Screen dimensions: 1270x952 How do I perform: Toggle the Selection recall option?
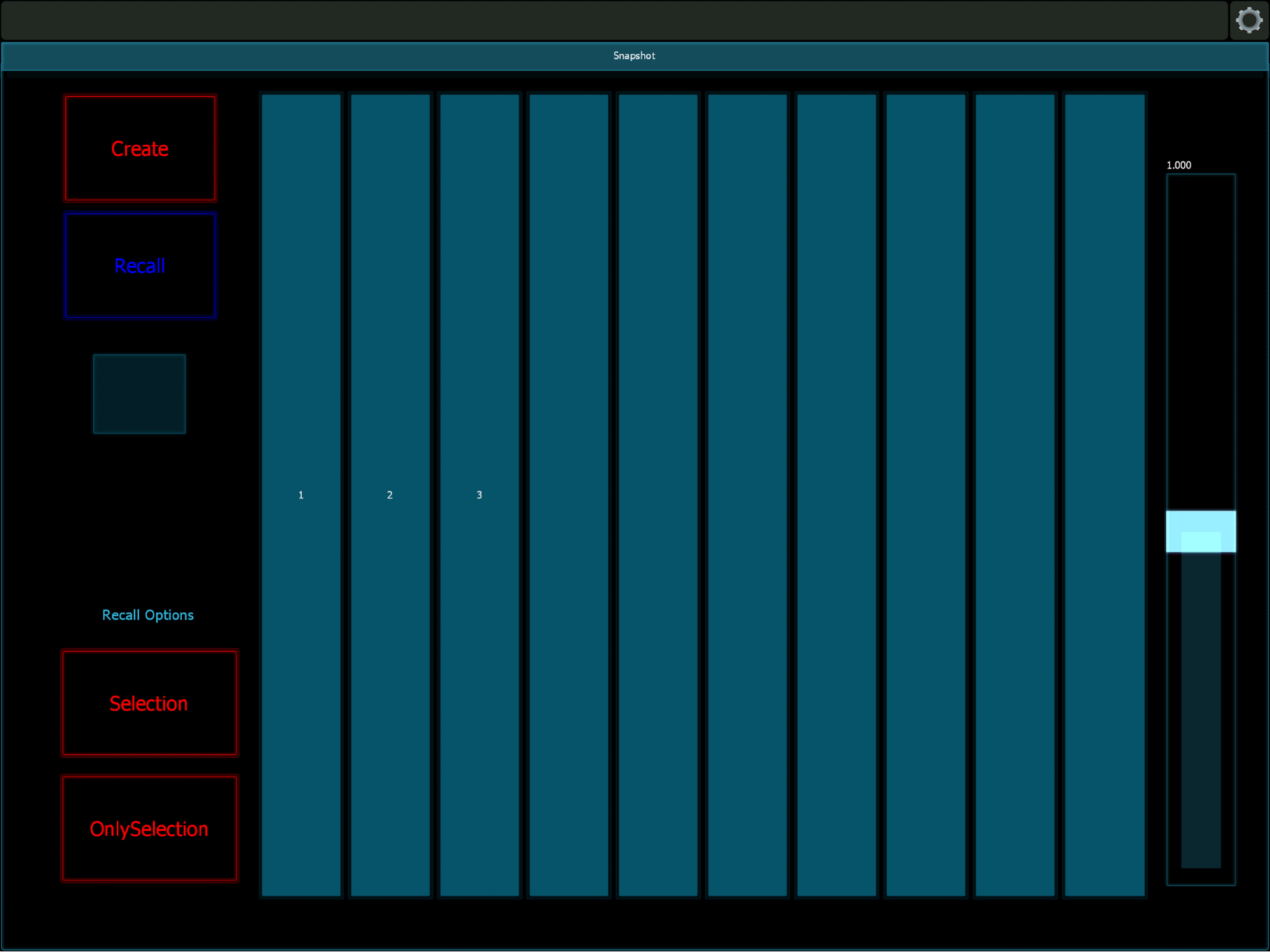coord(149,703)
